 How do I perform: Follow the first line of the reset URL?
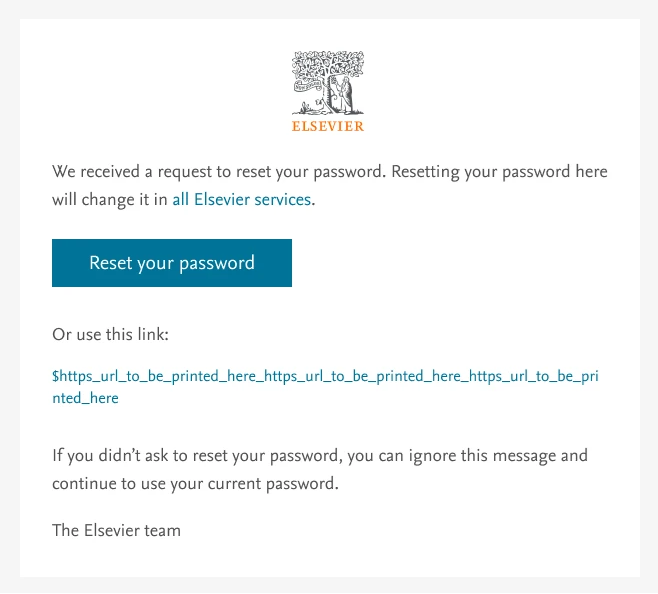click(325, 377)
